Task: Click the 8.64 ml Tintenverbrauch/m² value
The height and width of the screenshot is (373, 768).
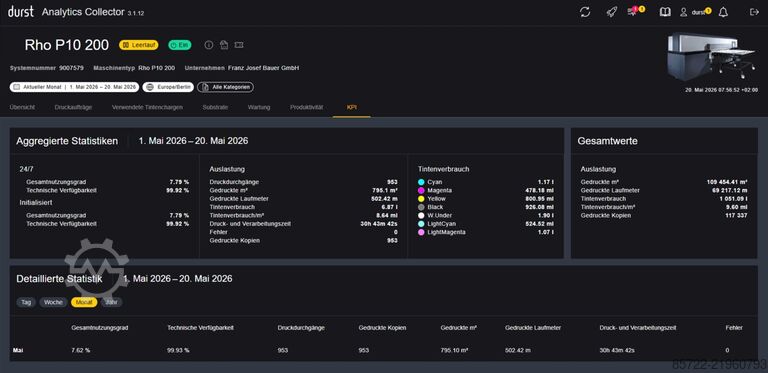Action: point(387,215)
